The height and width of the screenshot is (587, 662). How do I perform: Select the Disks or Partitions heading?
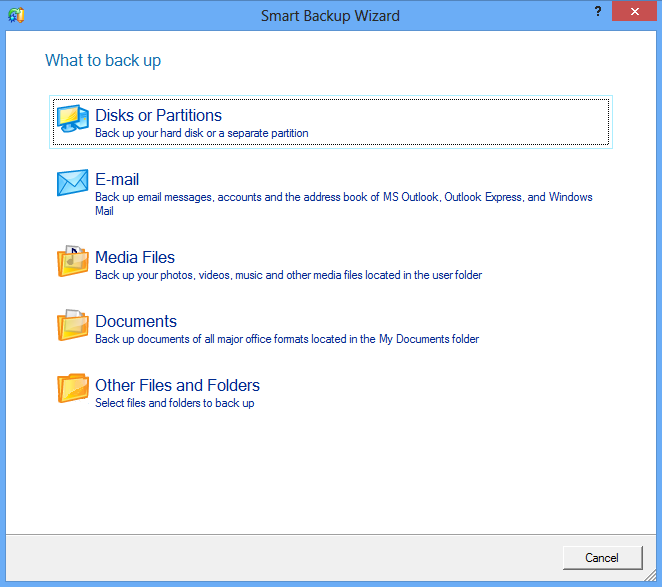click(x=158, y=116)
